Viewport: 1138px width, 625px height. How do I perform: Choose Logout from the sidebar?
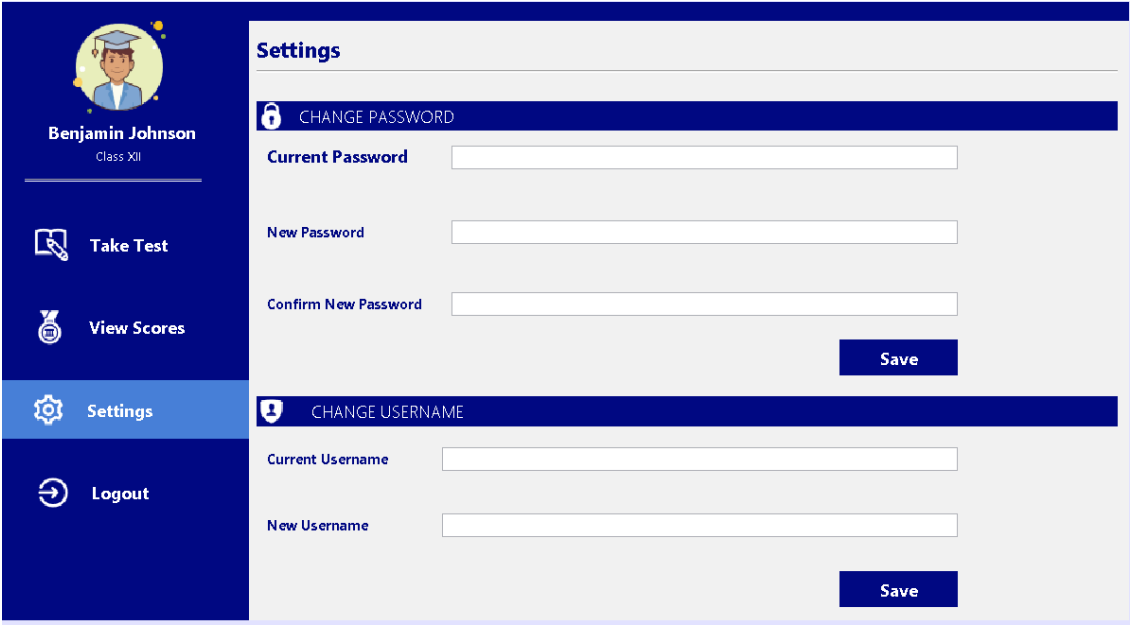[x=125, y=493]
